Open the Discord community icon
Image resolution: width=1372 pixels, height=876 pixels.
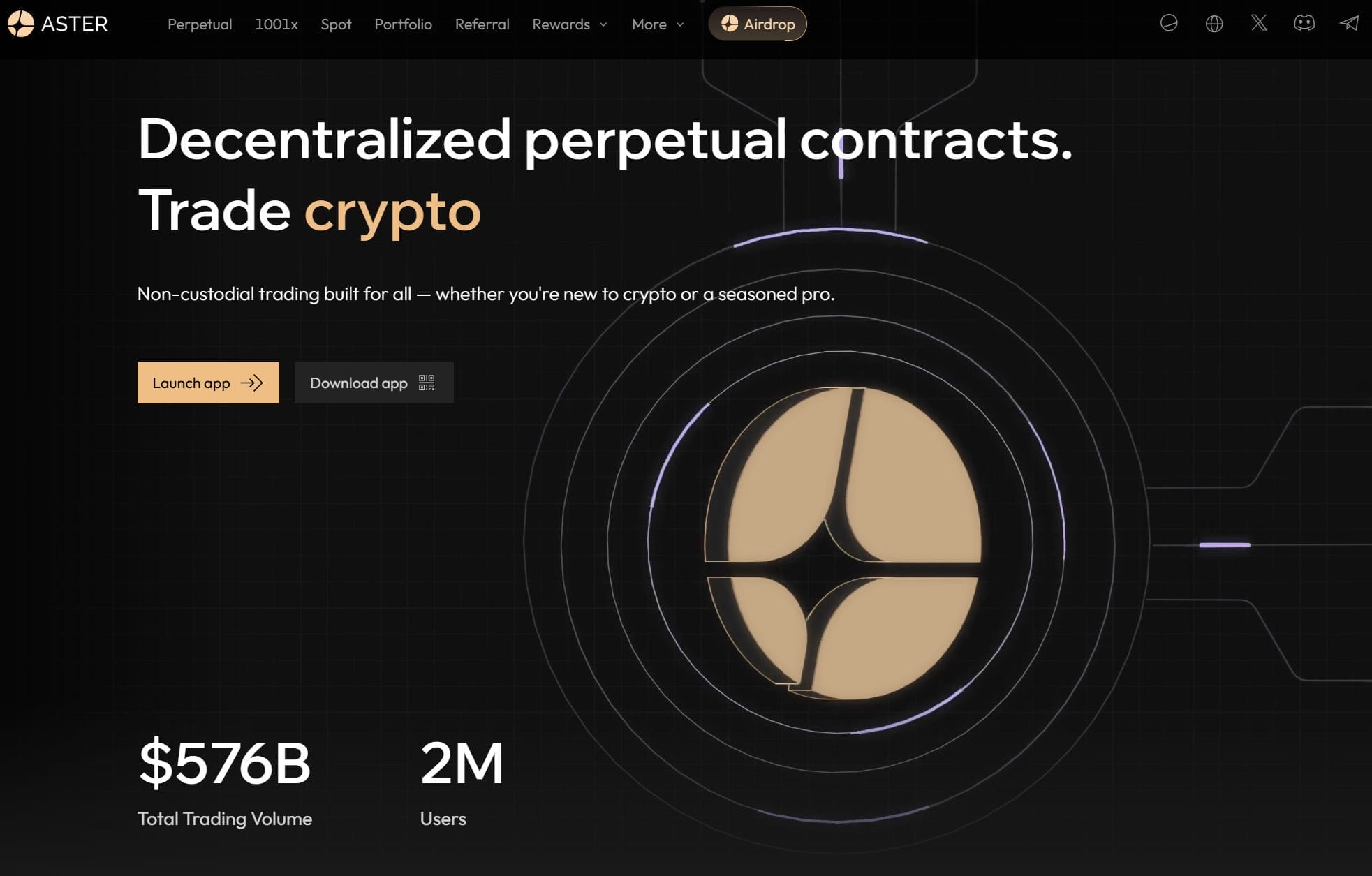click(1304, 24)
